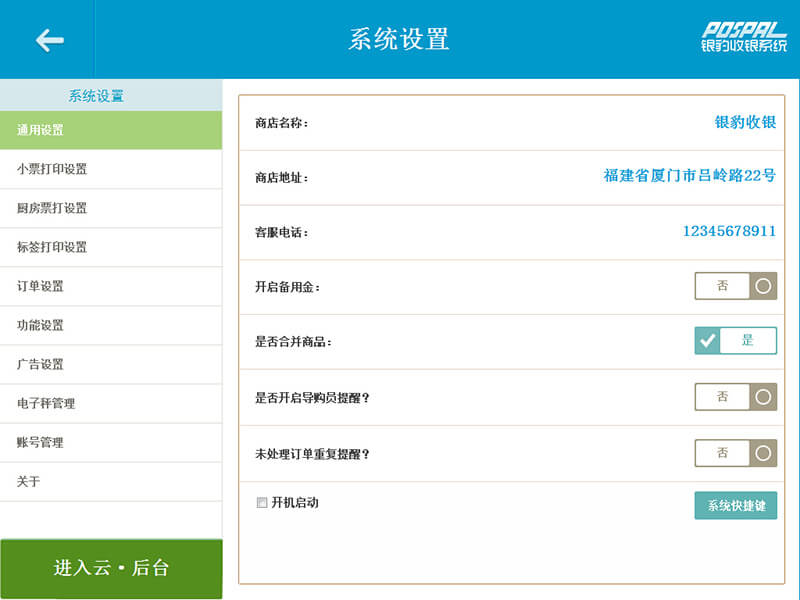
Task: Switch to 订单设置 in sidebar
Action: click(110, 286)
